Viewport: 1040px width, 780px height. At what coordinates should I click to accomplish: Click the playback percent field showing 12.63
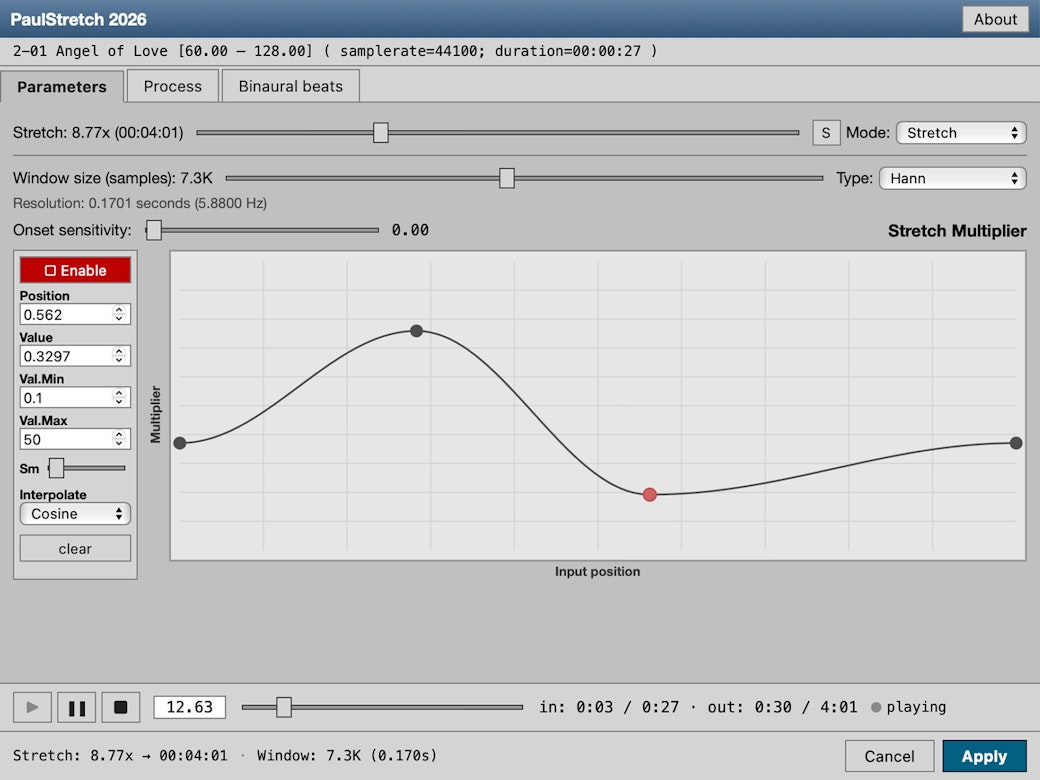point(190,707)
